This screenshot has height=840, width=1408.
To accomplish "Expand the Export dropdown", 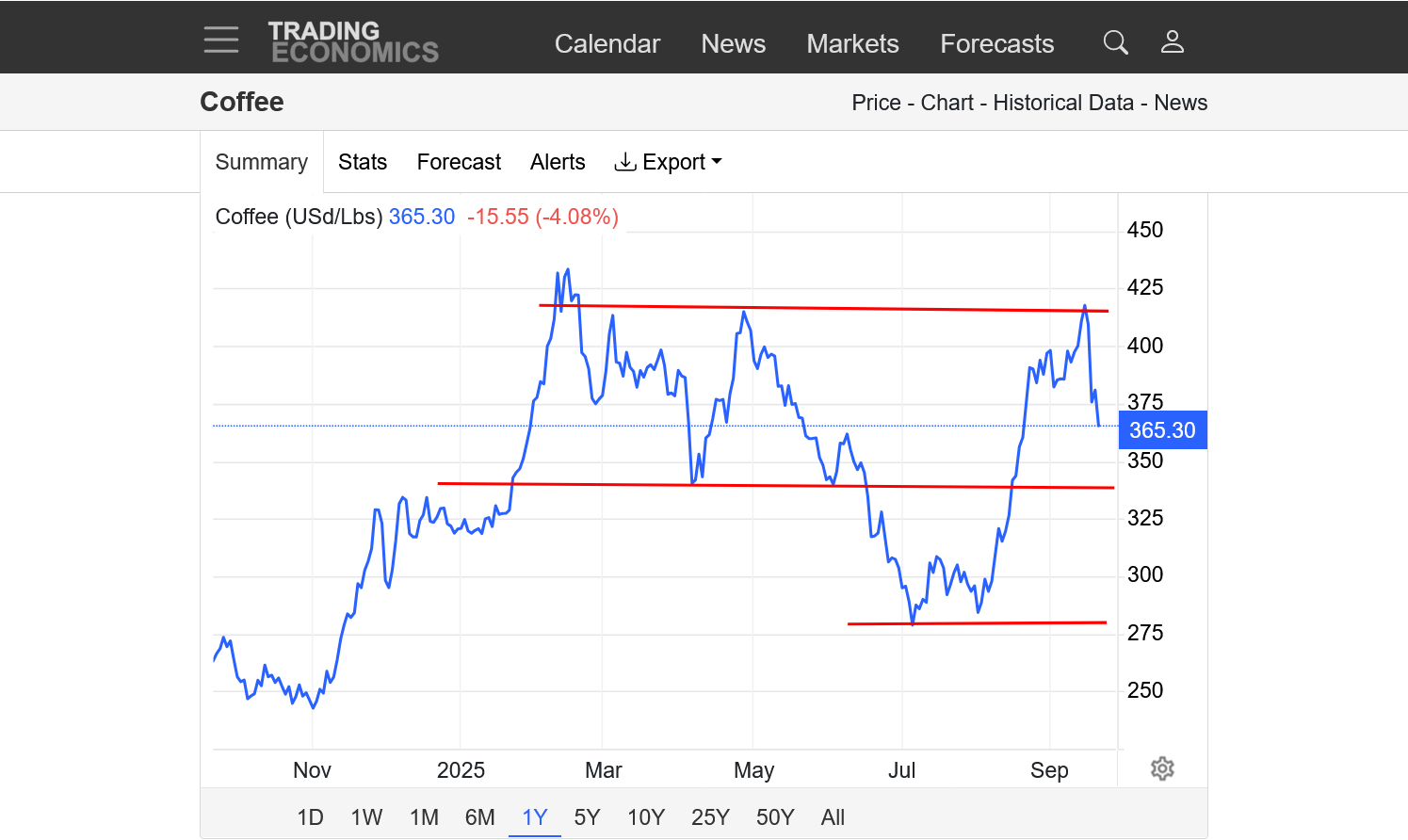I will (668, 162).
